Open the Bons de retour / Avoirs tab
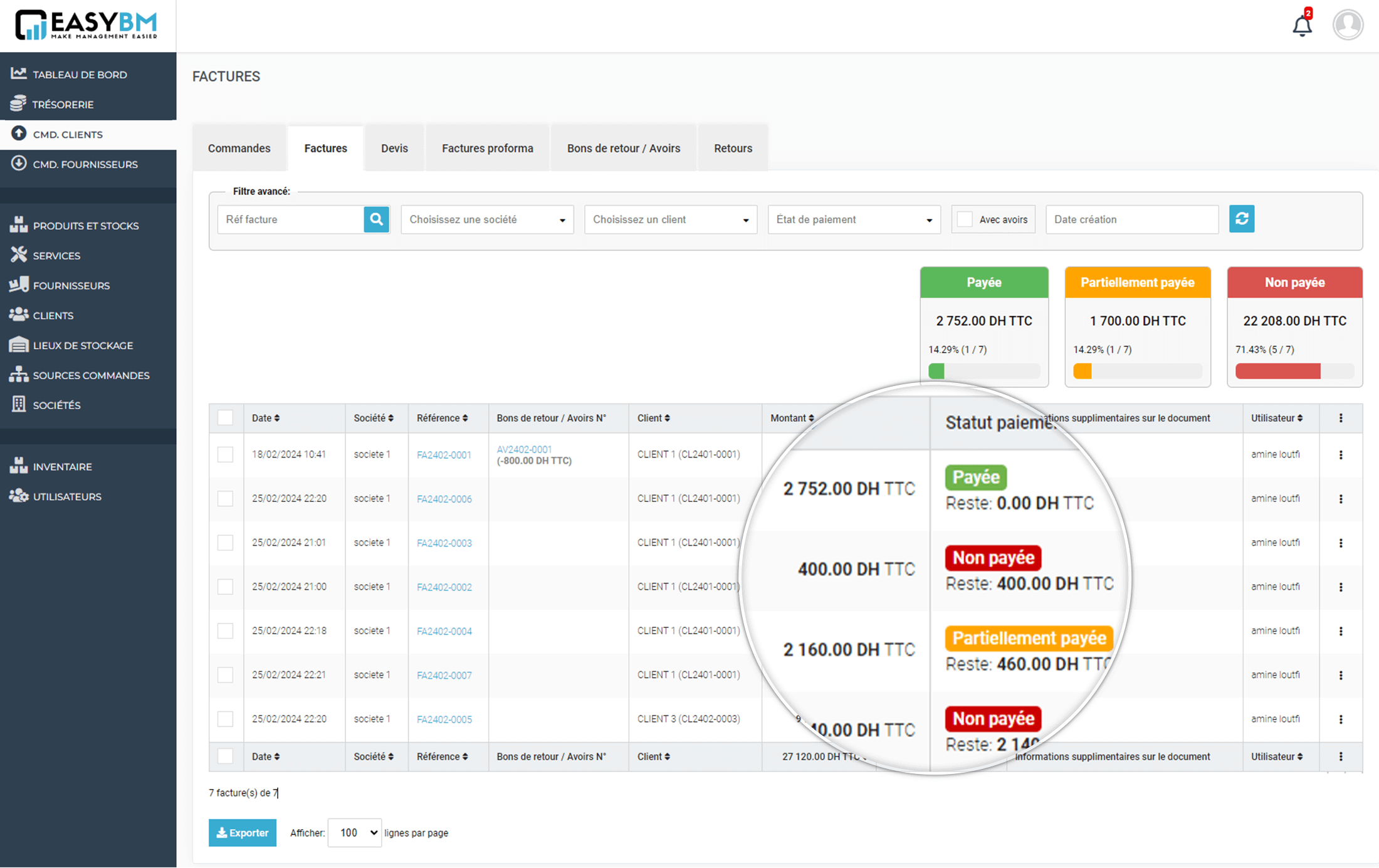 [624, 148]
